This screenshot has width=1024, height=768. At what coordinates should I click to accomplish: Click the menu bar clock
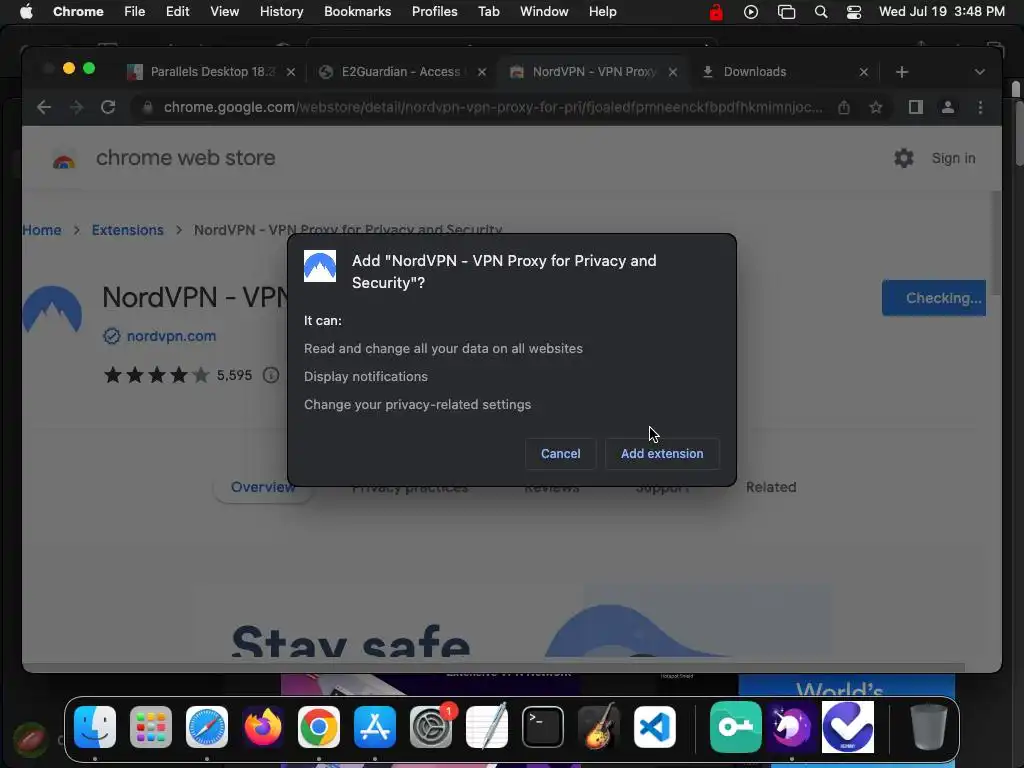[x=942, y=12]
